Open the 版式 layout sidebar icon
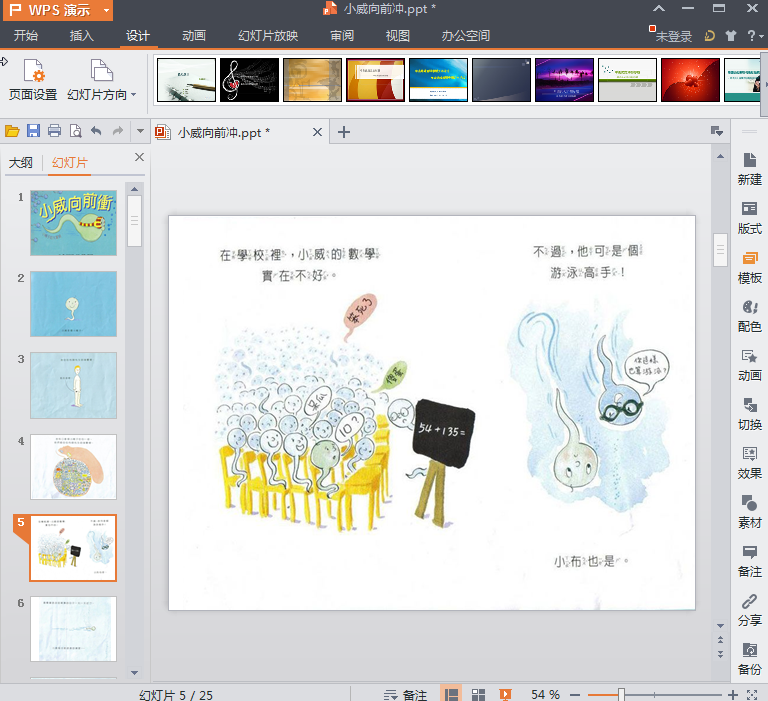768x701 pixels. click(749, 218)
